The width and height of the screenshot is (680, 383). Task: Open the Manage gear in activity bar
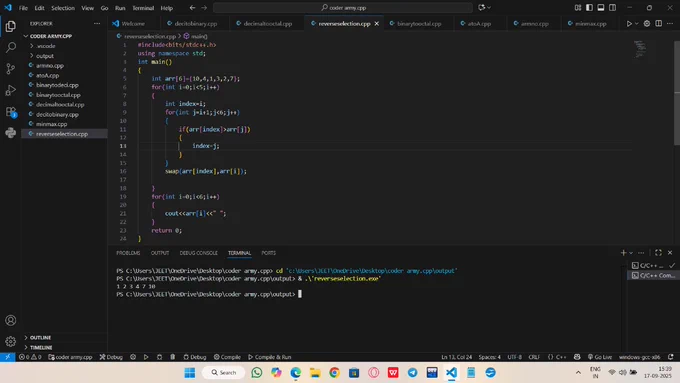[10, 342]
